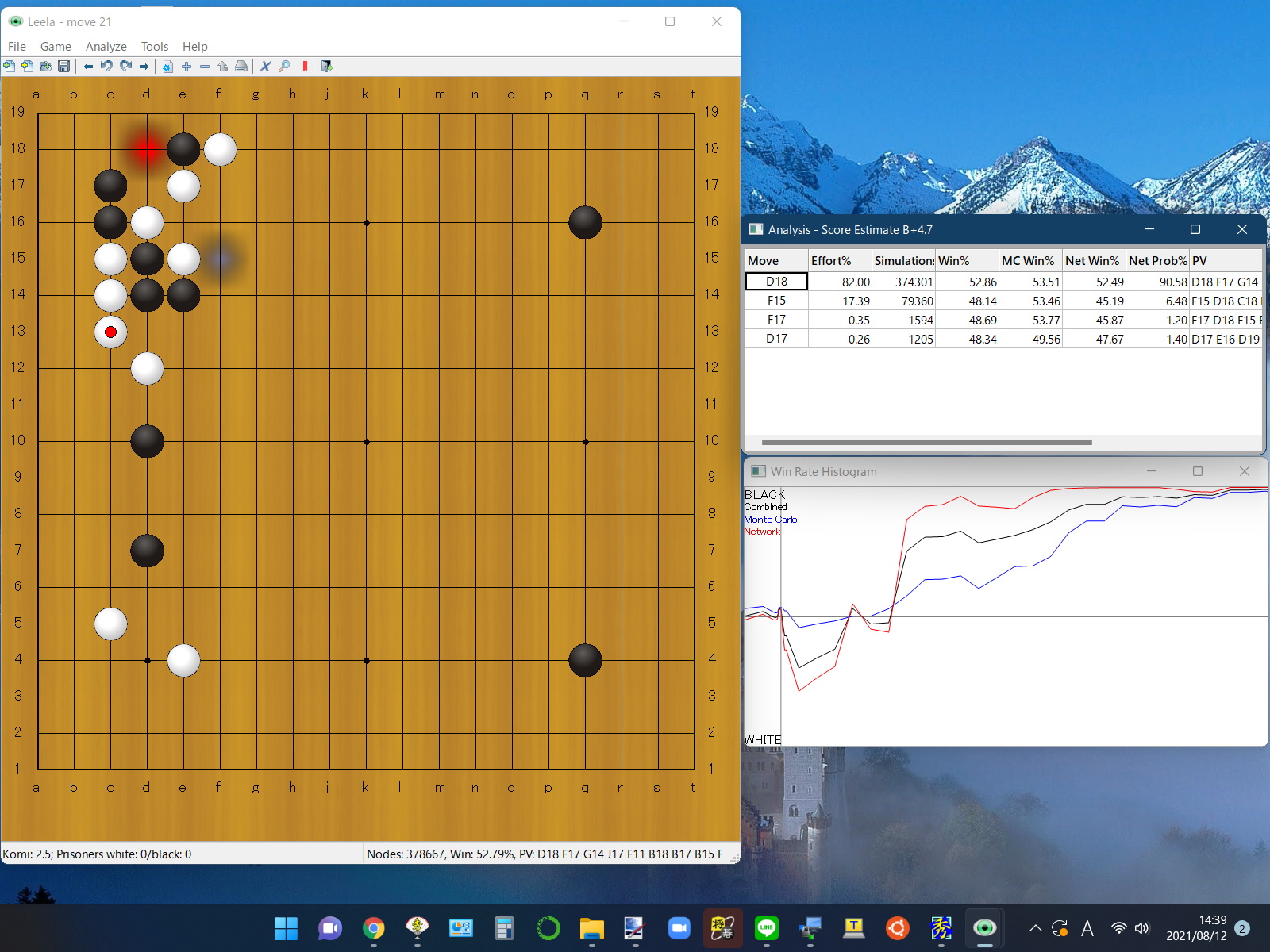This screenshot has width=1270, height=952.
Task: Click the exit door toolbar icon
Action: pos(326,67)
